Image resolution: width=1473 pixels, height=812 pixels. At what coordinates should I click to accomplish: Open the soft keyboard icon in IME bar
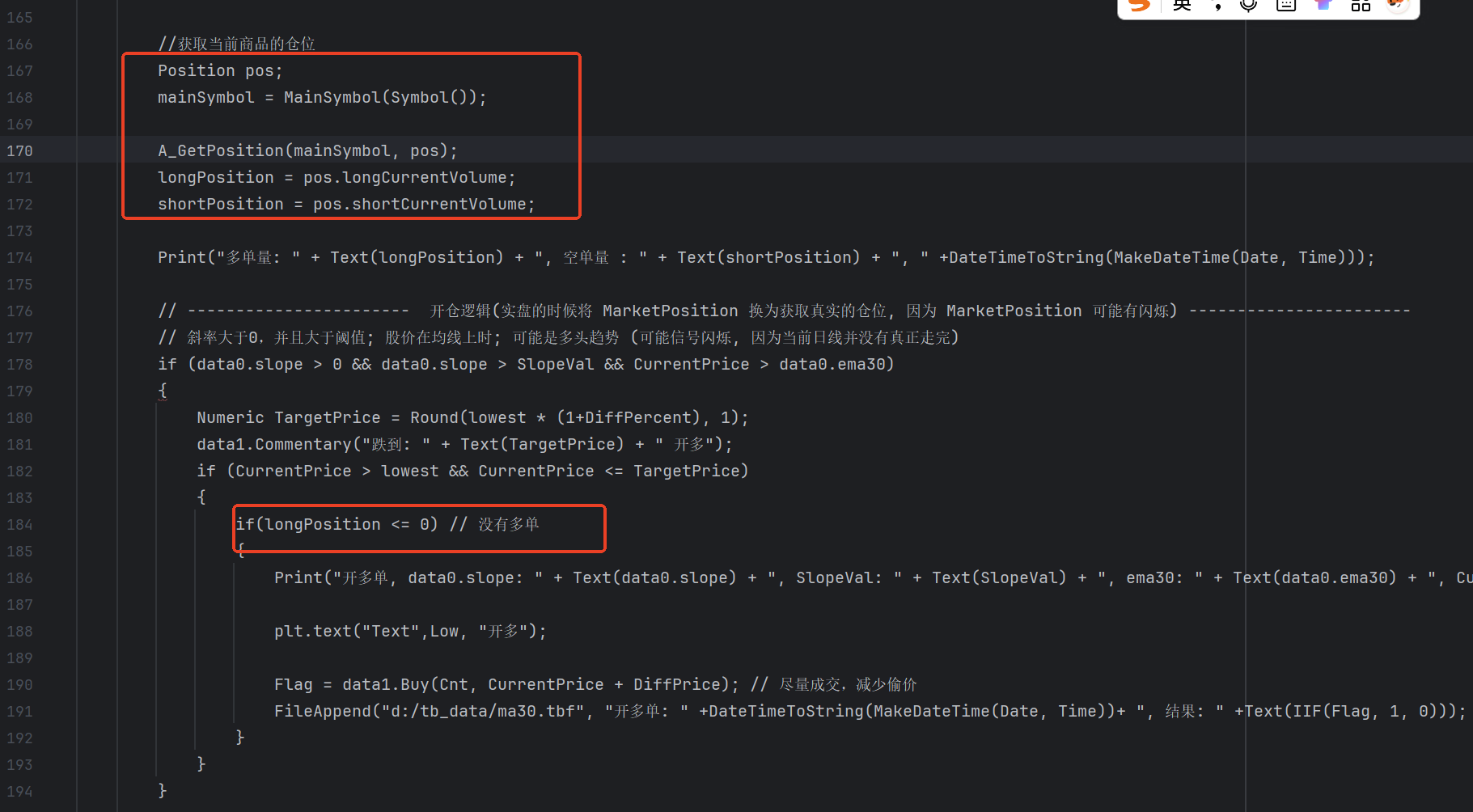tap(1286, 5)
